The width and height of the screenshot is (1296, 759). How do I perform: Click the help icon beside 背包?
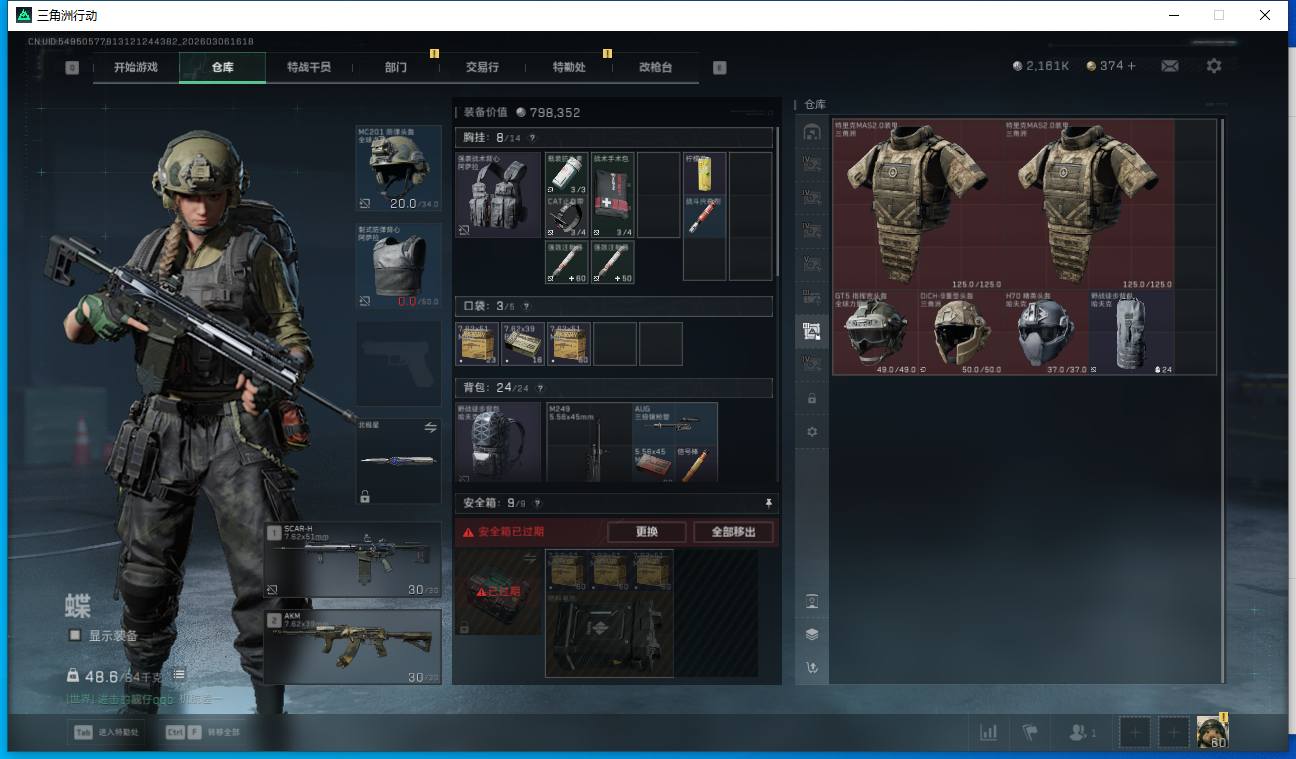point(539,388)
